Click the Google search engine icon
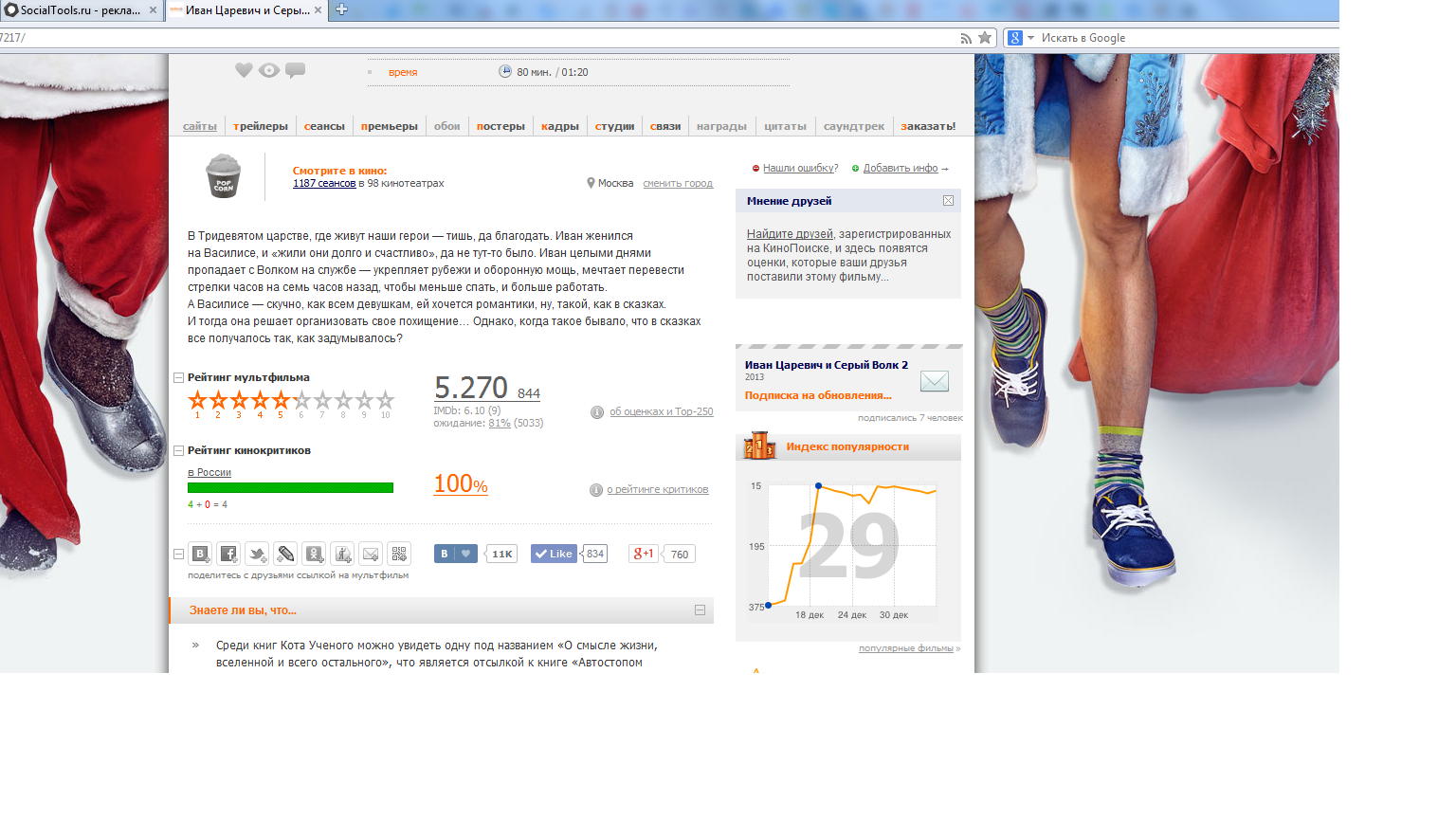This screenshot has height=819, width=1456. point(1015,38)
